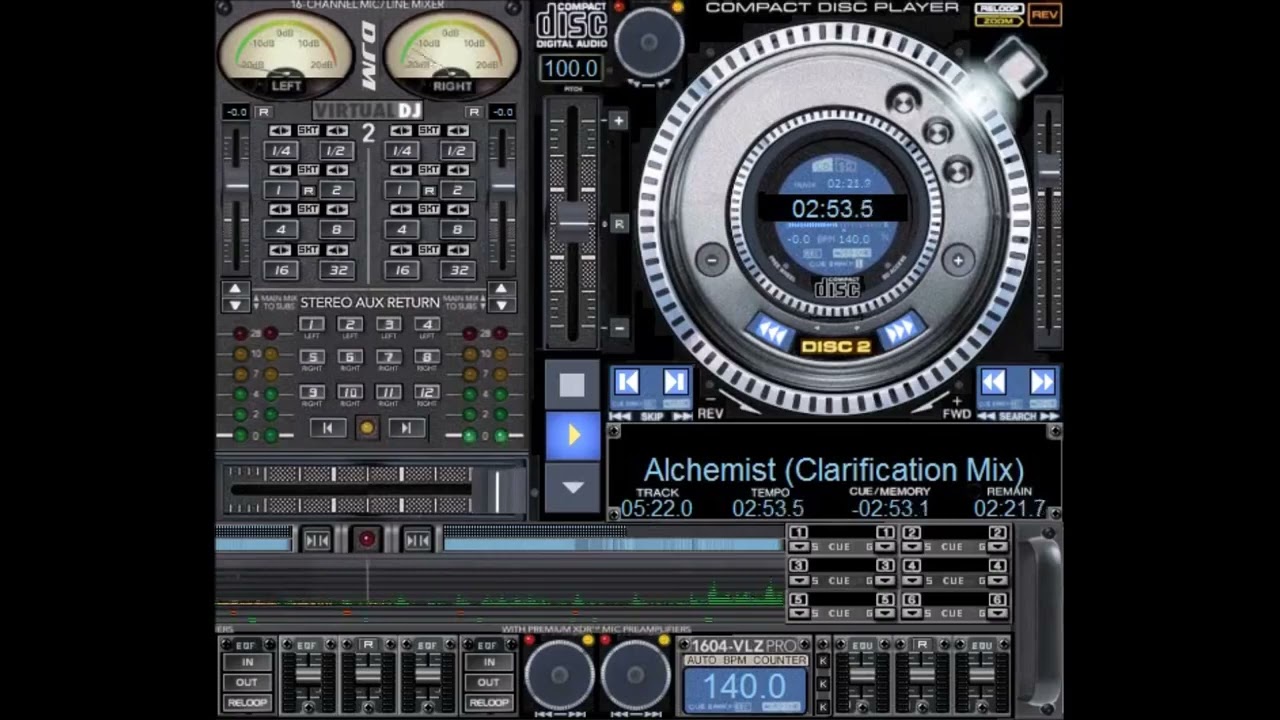1280x720 pixels.
Task: Click the RELOOP button at the top right
Action: [999, 8]
